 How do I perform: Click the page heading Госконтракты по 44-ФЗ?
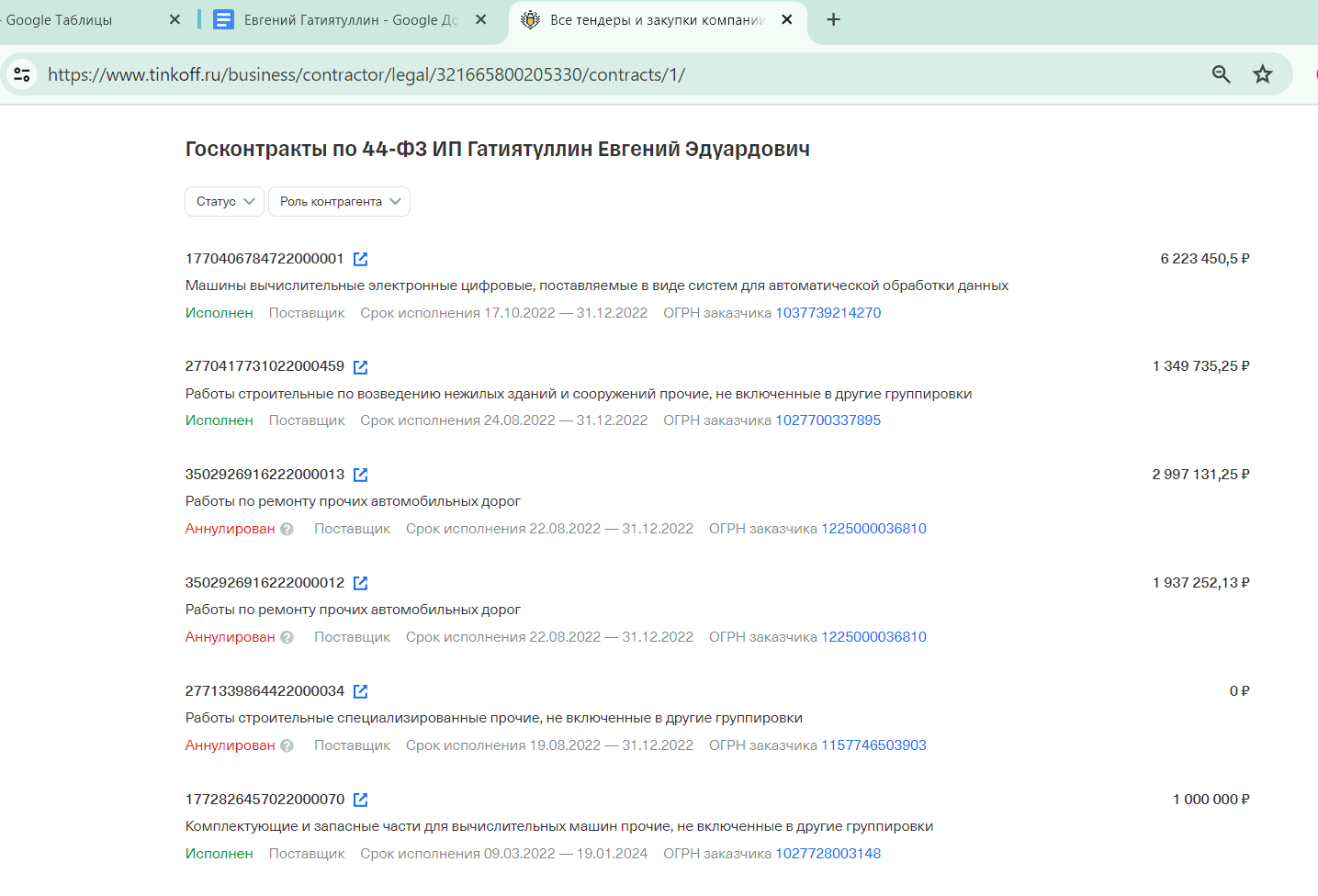[498, 149]
